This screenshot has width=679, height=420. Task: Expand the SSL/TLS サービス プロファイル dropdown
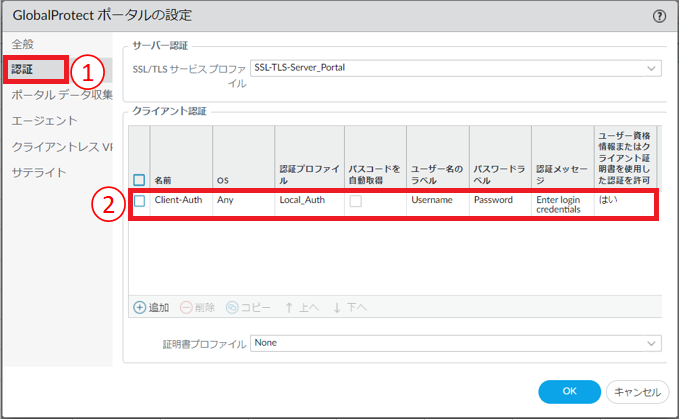tap(652, 68)
